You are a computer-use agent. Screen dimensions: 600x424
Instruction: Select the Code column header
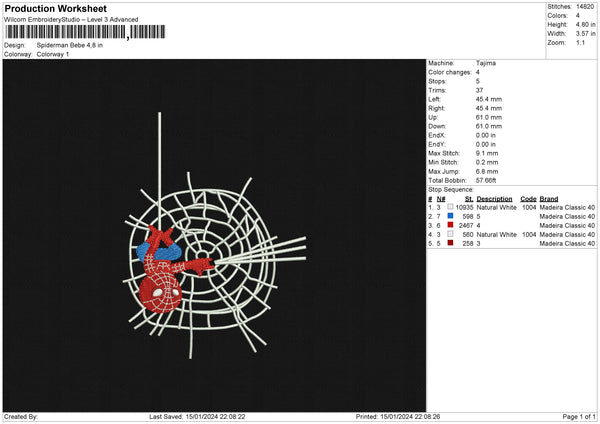click(528, 199)
